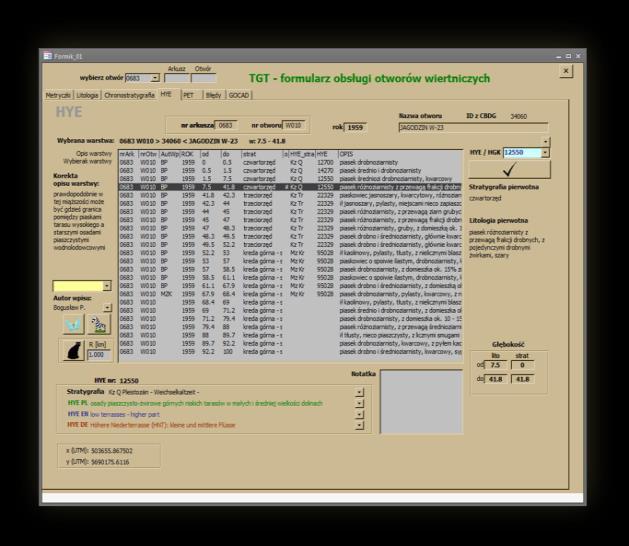This screenshot has width=629, height=546.
Task: Select the row with depth 52.2 to 53
Action: pos(290,253)
